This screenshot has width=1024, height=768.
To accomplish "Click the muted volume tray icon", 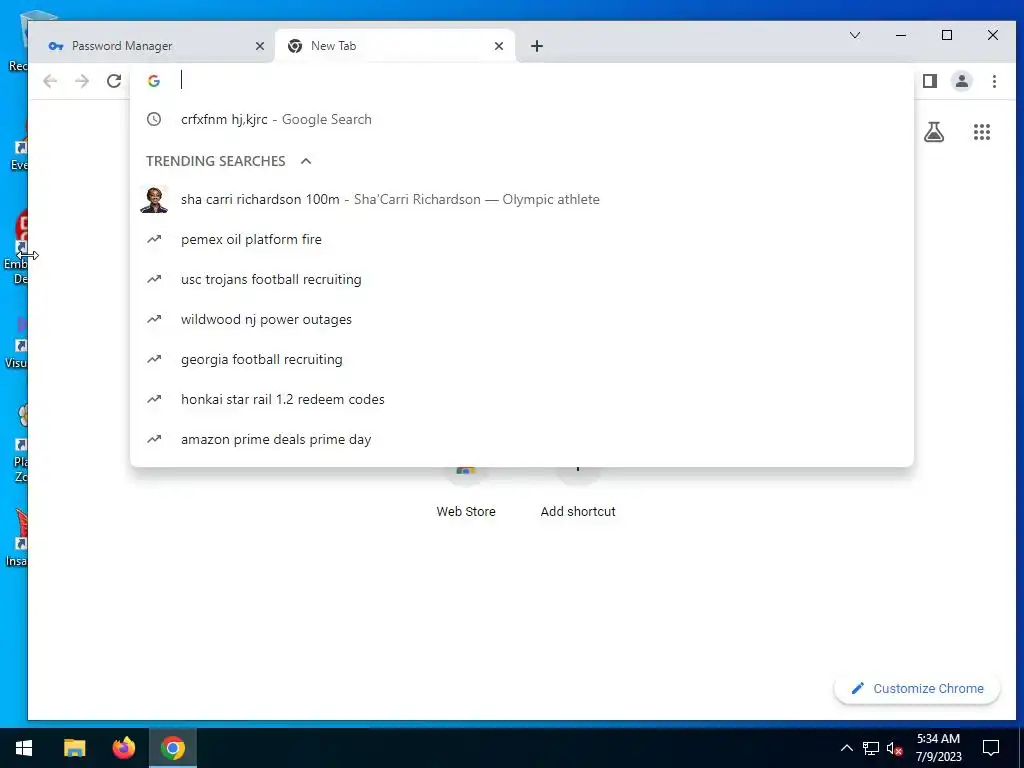I will click(x=895, y=748).
